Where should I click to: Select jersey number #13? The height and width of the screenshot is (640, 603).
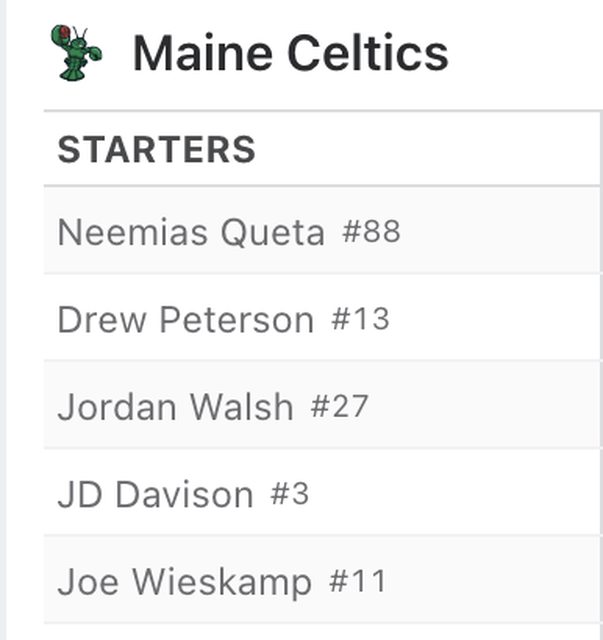click(x=360, y=320)
